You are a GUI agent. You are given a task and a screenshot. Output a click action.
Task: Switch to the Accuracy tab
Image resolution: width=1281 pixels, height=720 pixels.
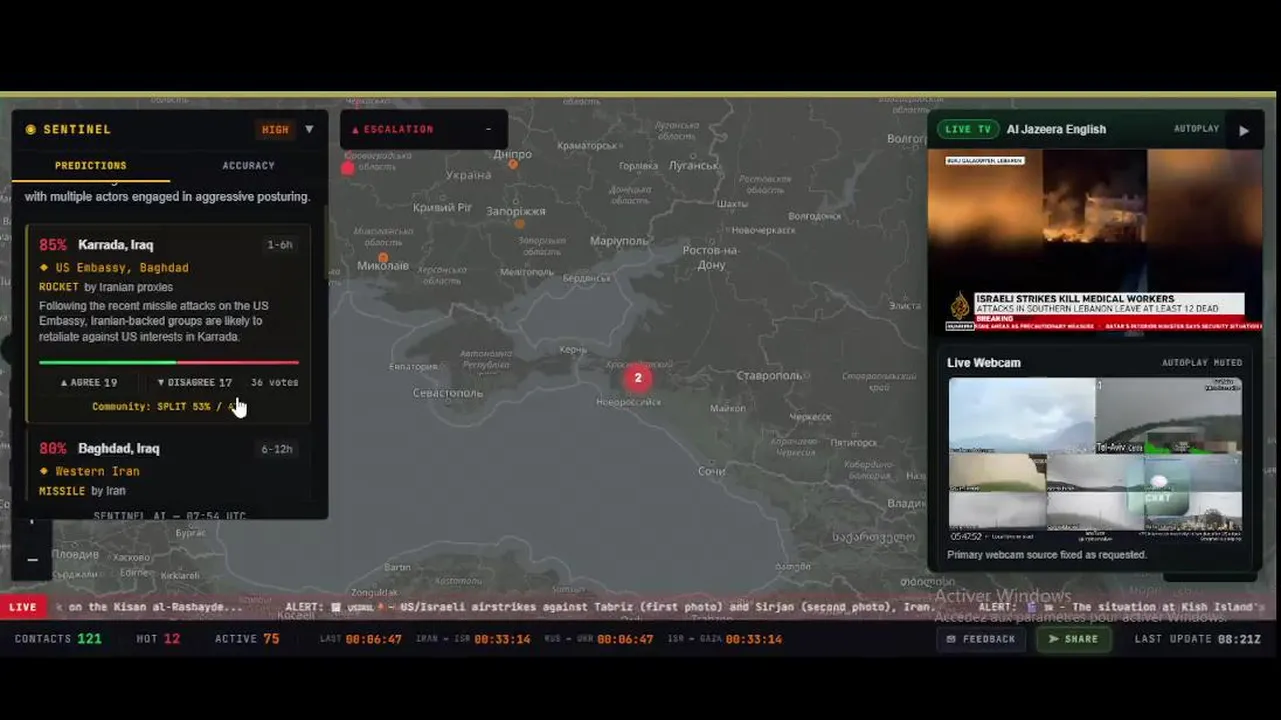248,166
